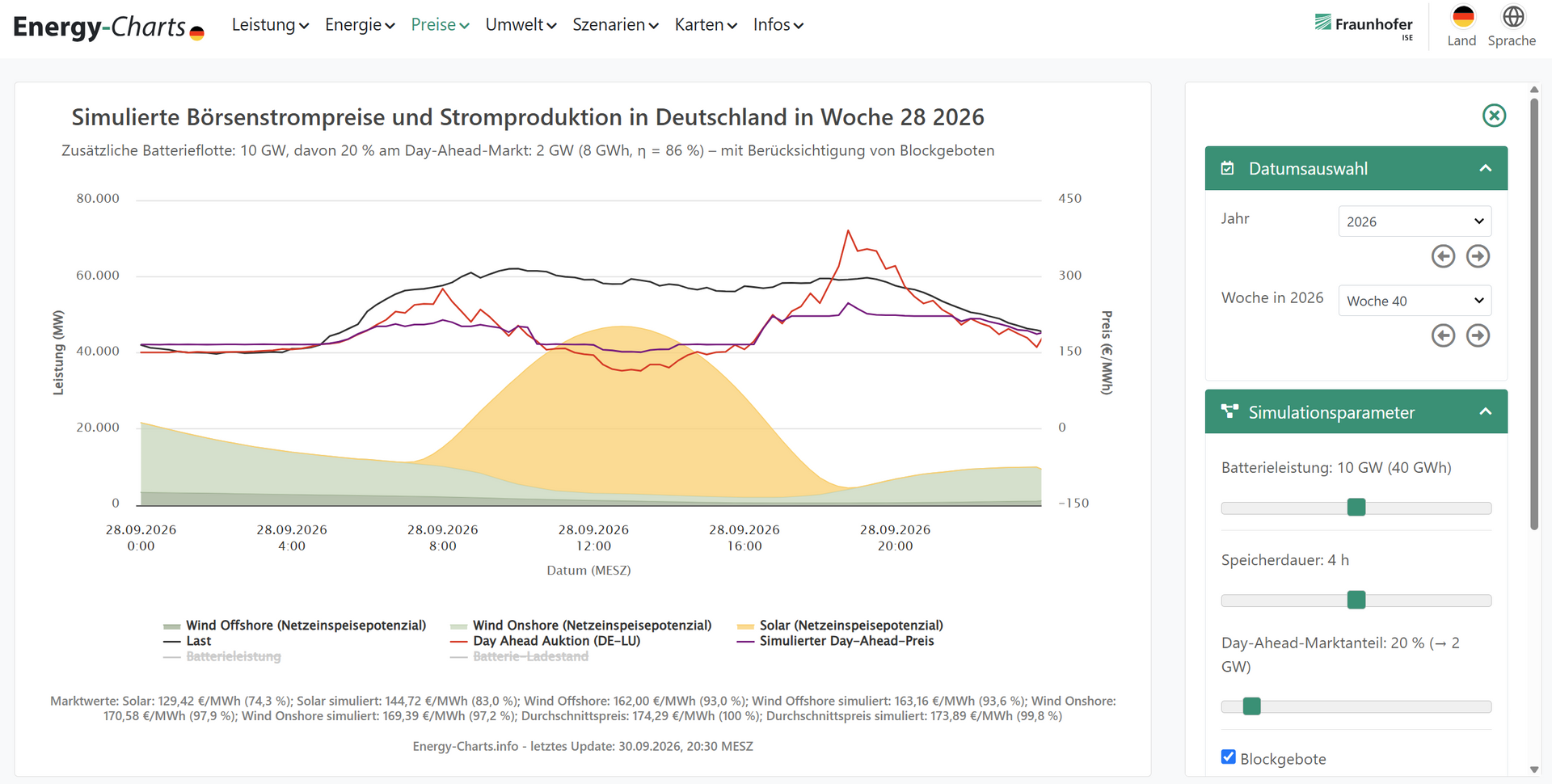This screenshot has height=784, width=1552.
Task: Toggle Last legend series
Action: tap(187, 641)
